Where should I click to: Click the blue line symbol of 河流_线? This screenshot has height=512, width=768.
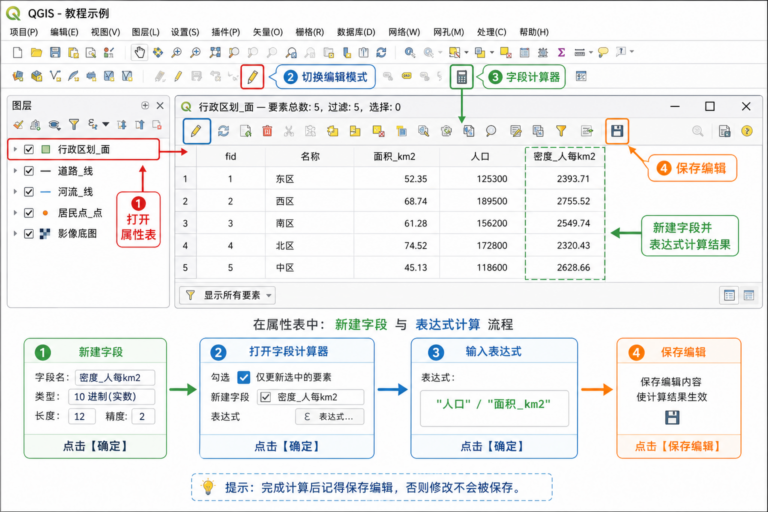46,192
